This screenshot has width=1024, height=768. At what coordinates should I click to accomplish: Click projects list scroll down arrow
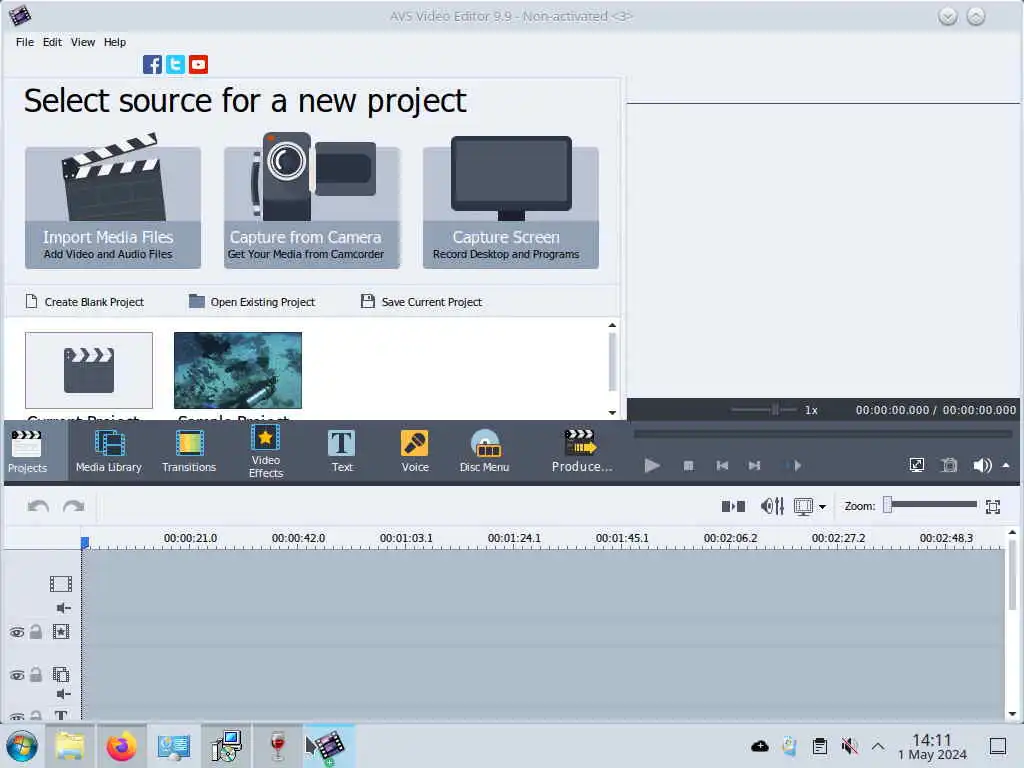(x=612, y=413)
